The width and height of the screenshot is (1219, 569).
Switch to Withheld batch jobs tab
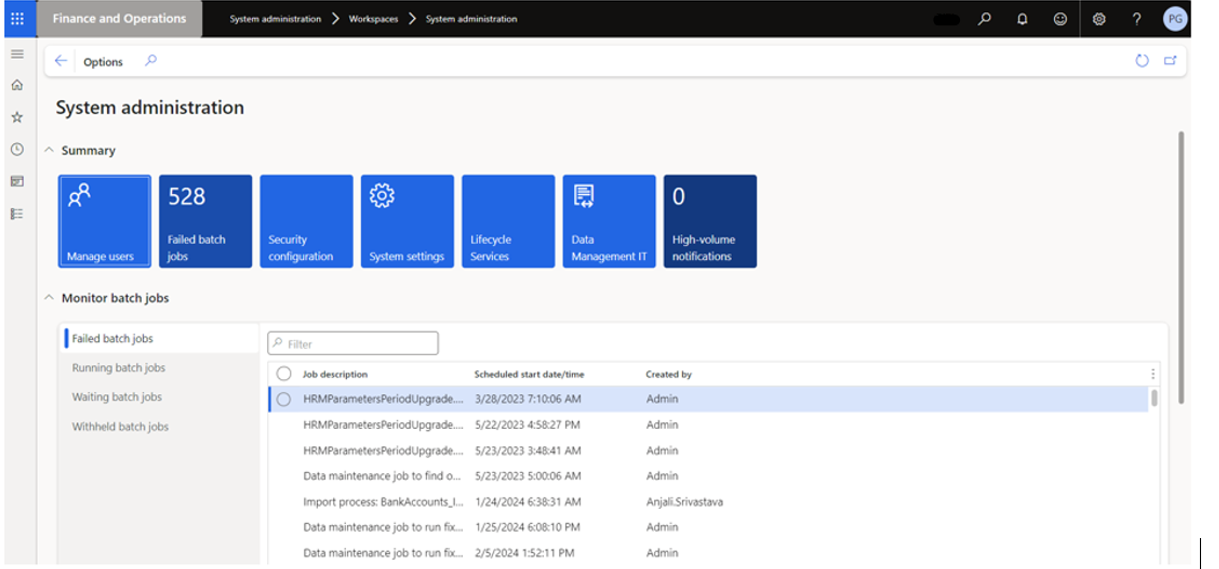click(120, 427)
